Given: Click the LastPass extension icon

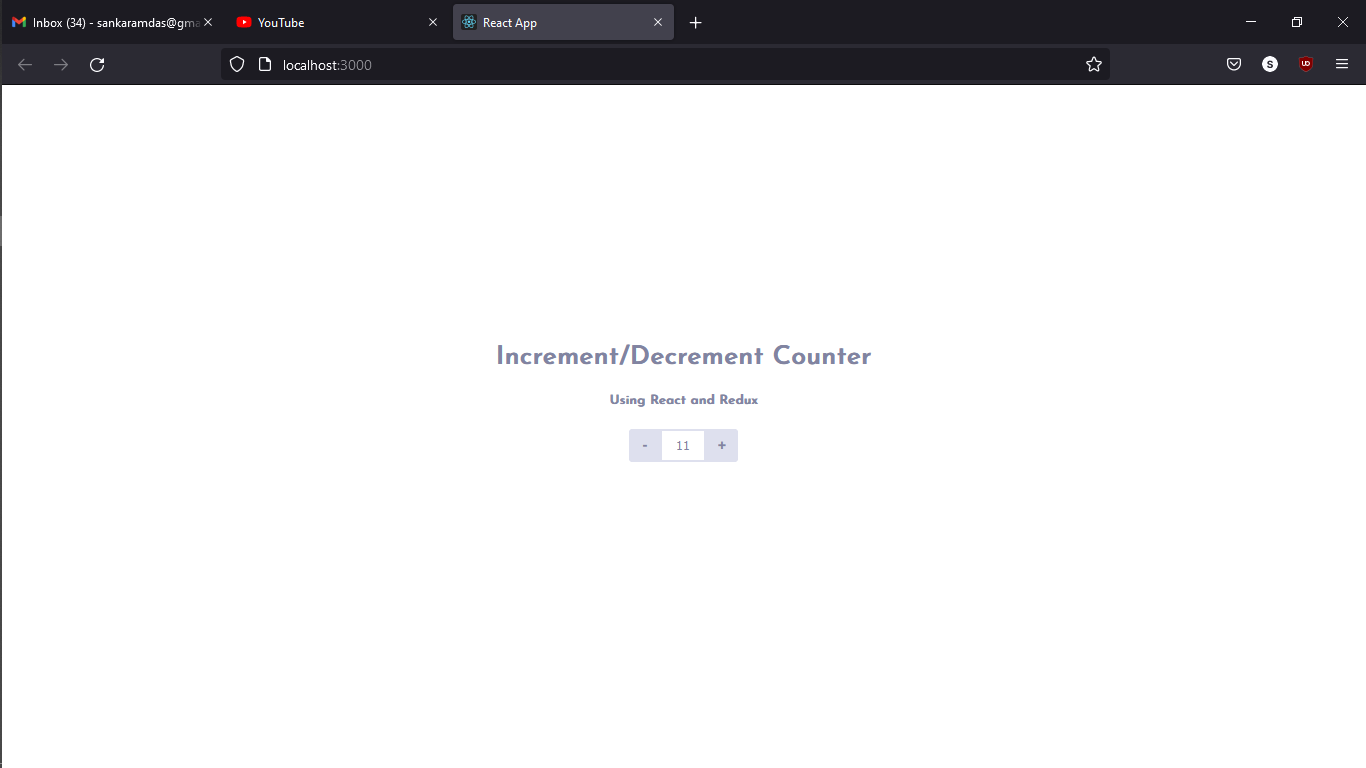Looking at the screenshot, I should pos(1306,64).
